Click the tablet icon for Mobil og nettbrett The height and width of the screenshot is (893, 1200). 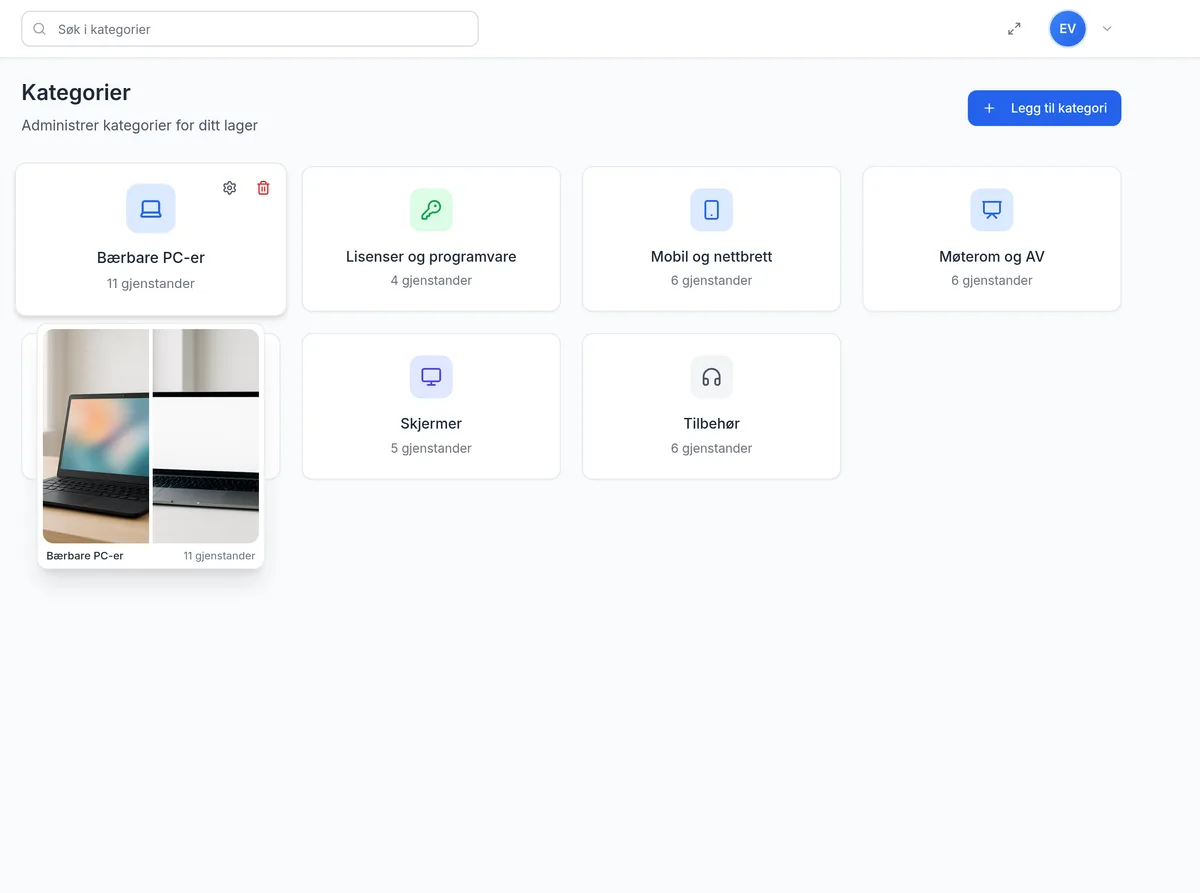click(x=711, y=210)
